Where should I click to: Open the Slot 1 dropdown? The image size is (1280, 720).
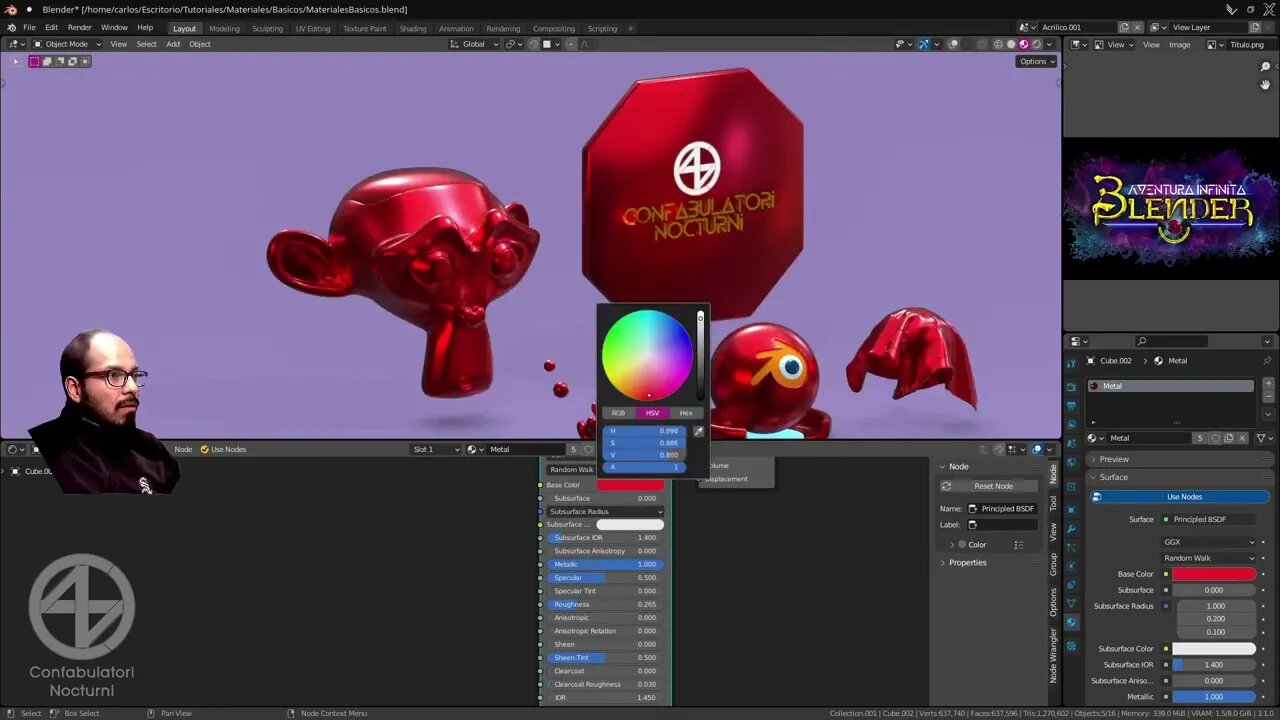(x=436, y=450)
